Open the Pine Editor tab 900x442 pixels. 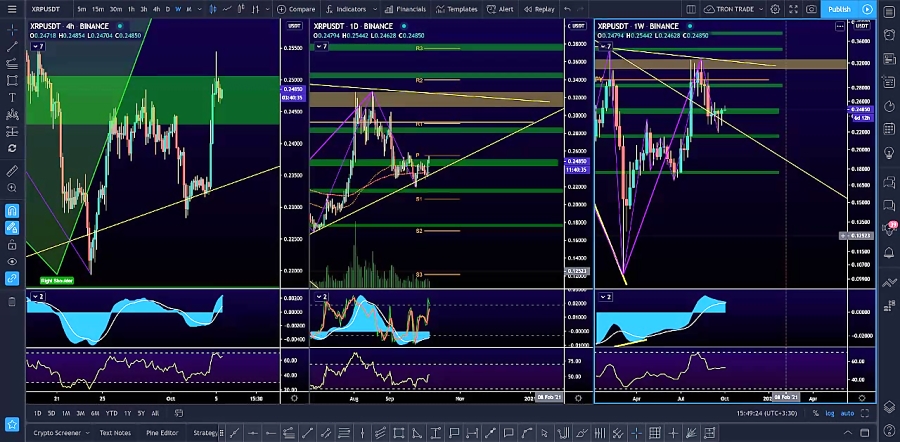[162, 433]
